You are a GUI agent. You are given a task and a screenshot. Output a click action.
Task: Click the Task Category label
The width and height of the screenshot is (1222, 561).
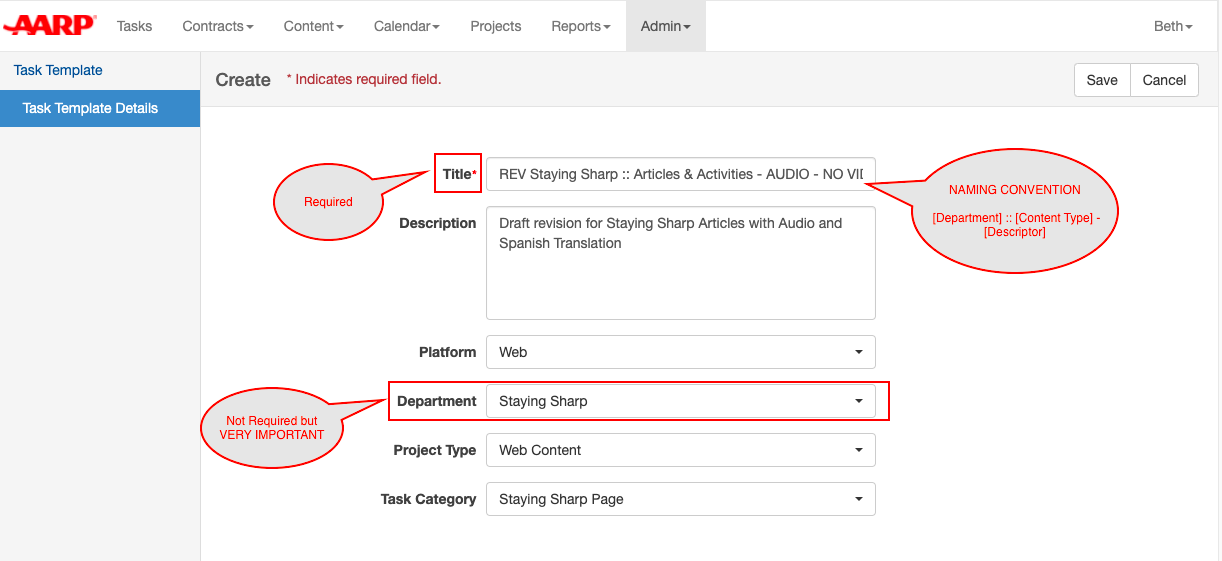[x=428, y=499]
